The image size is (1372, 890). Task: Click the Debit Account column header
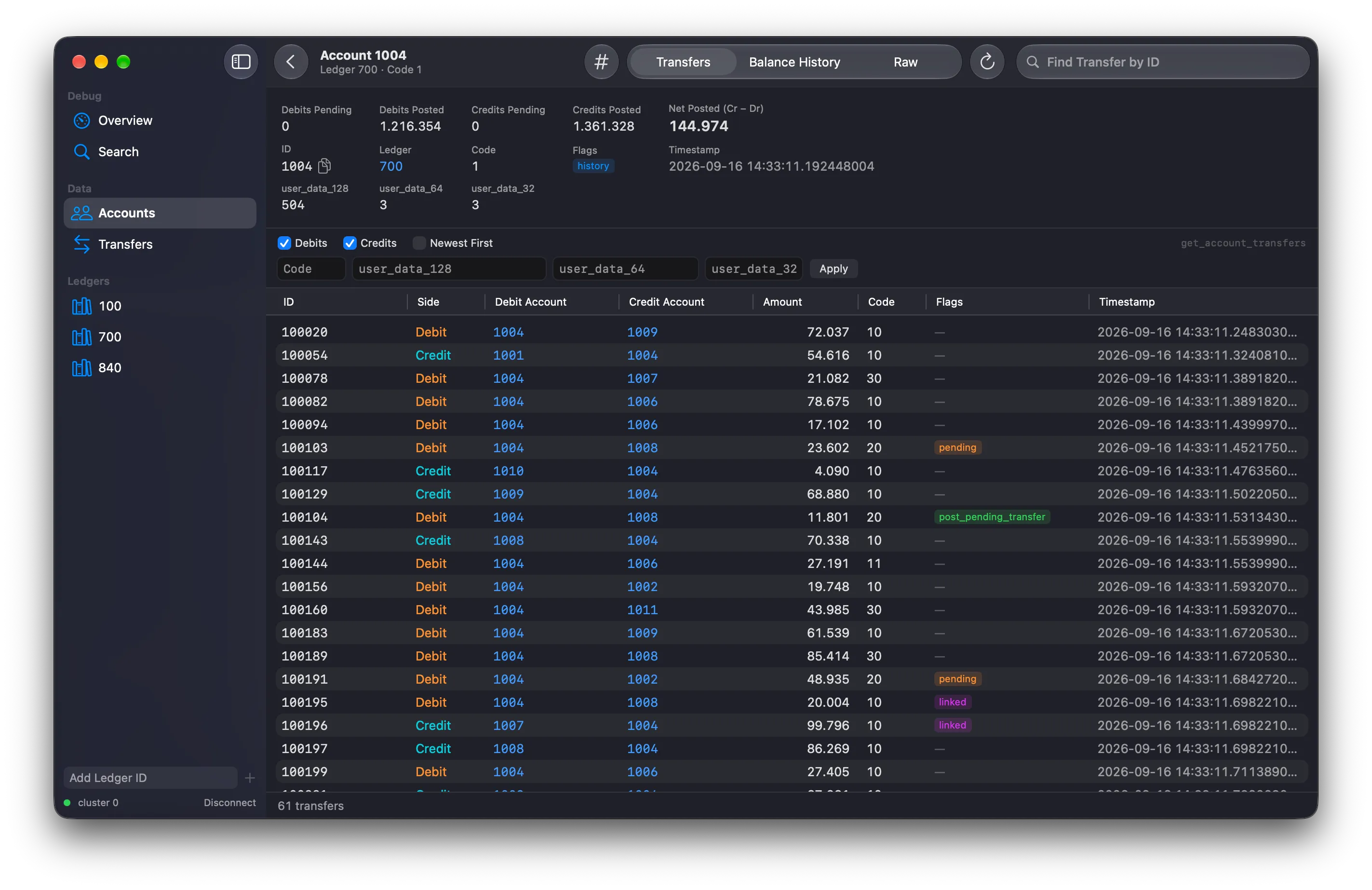[530, 301]
